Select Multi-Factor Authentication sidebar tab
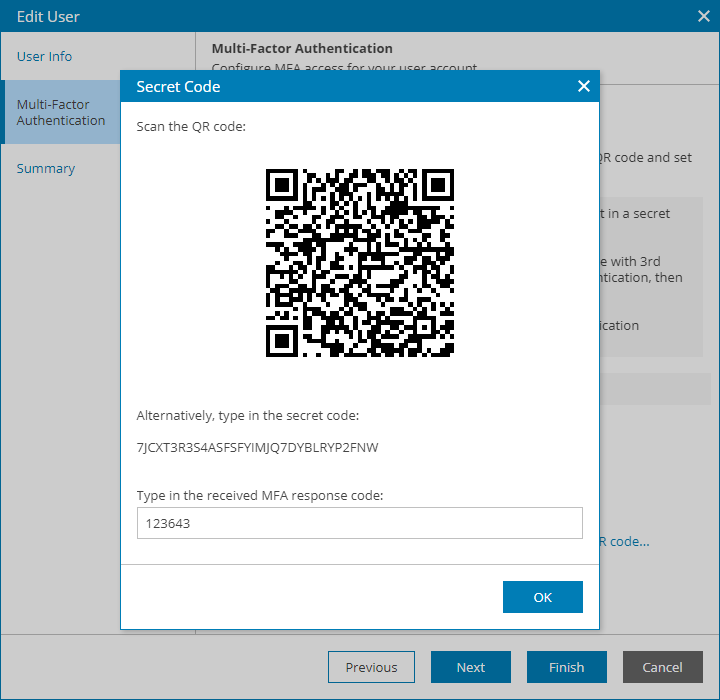This screenshot has height=700, width=720. click(x=61, y=112)
